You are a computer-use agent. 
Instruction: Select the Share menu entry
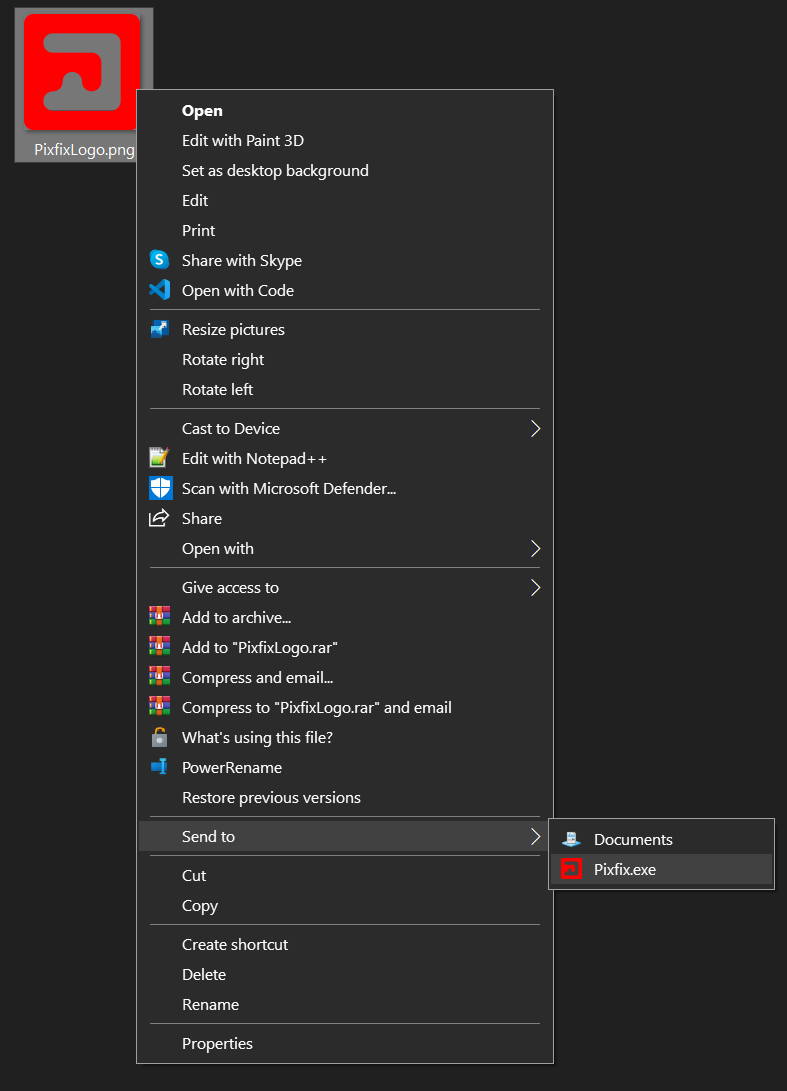point(345,518)
